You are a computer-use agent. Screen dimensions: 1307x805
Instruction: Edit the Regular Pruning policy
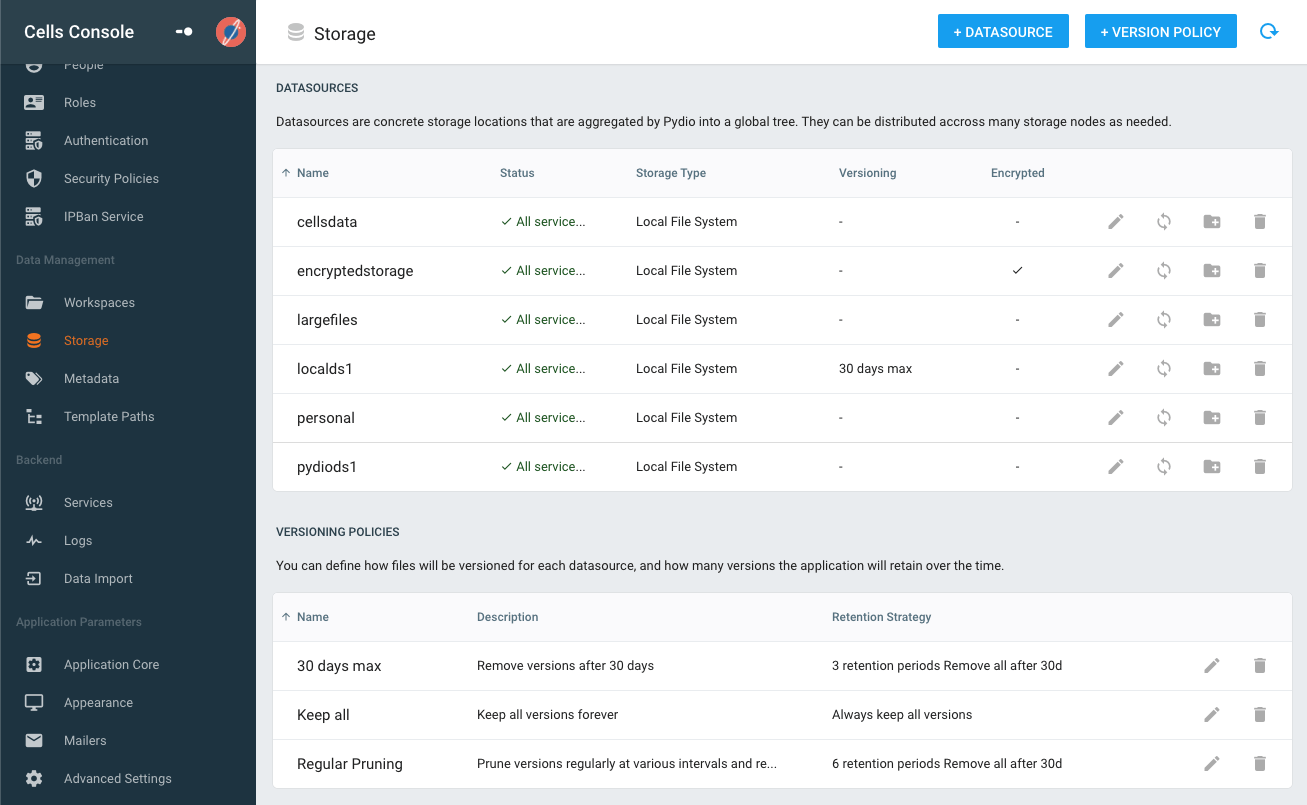1212,764
